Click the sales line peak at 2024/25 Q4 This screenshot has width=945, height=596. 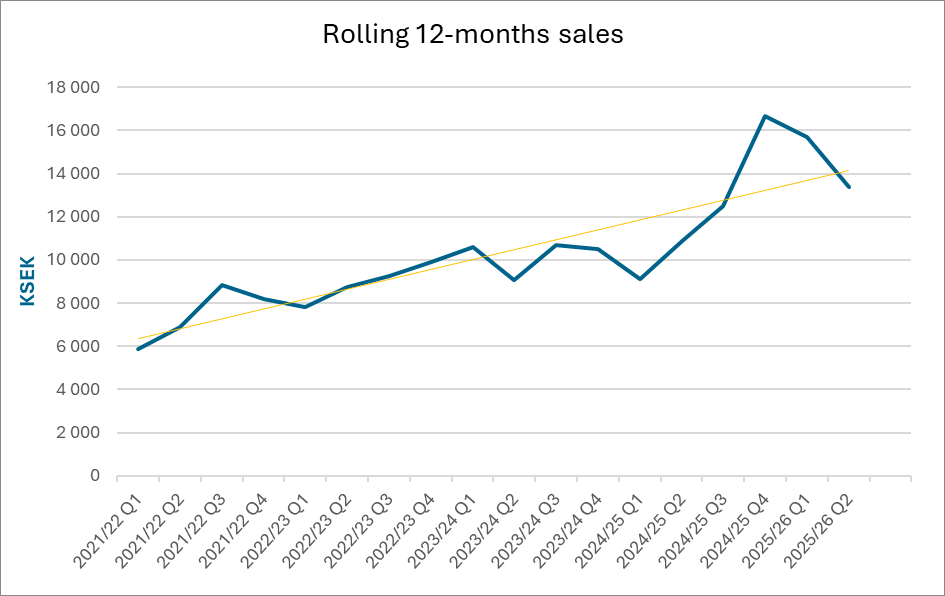pyautogui.click(x=765, y=116)
